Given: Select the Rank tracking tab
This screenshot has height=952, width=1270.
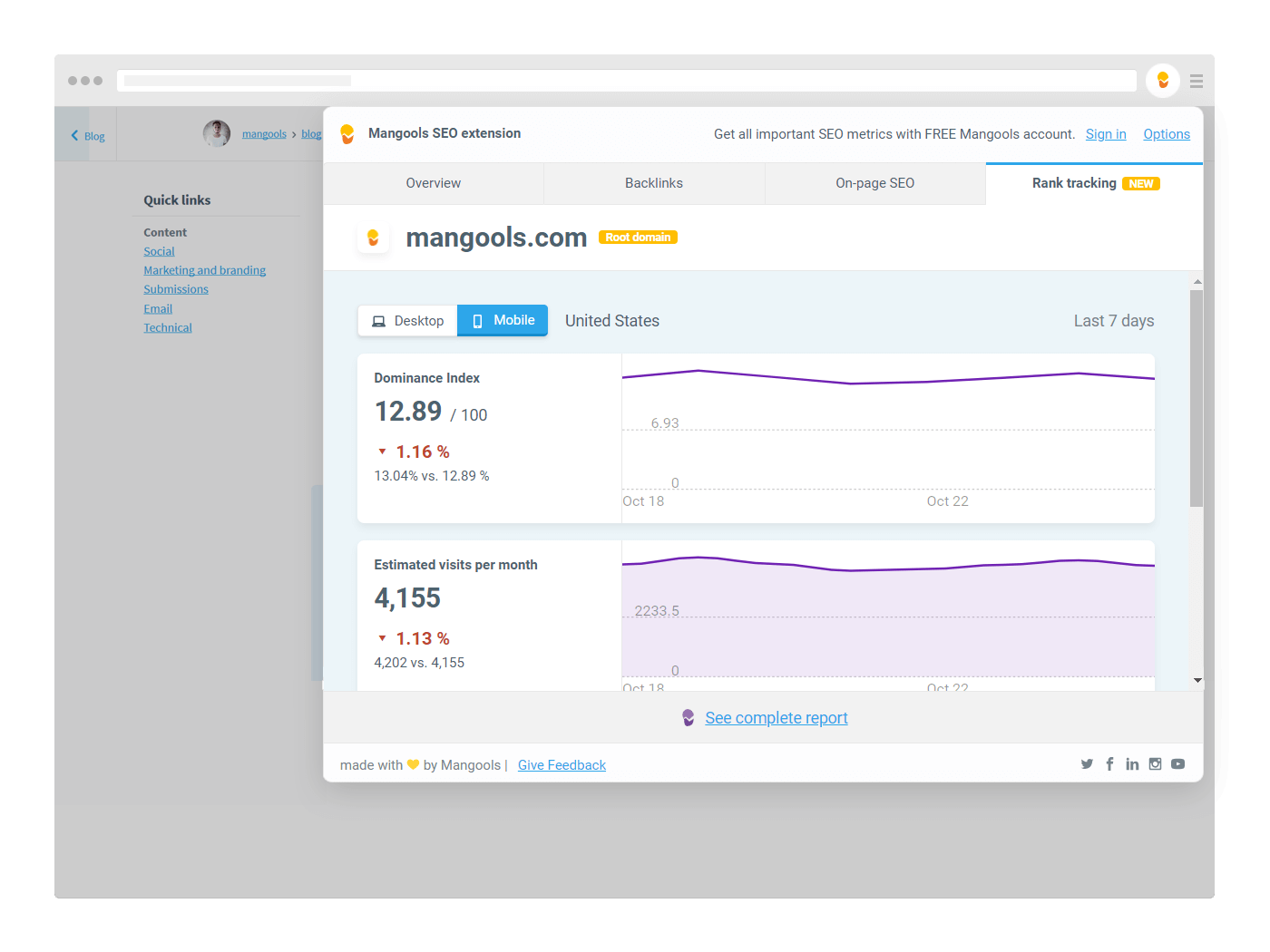Looking at the screenshot, I should [x=1095, y=183].
